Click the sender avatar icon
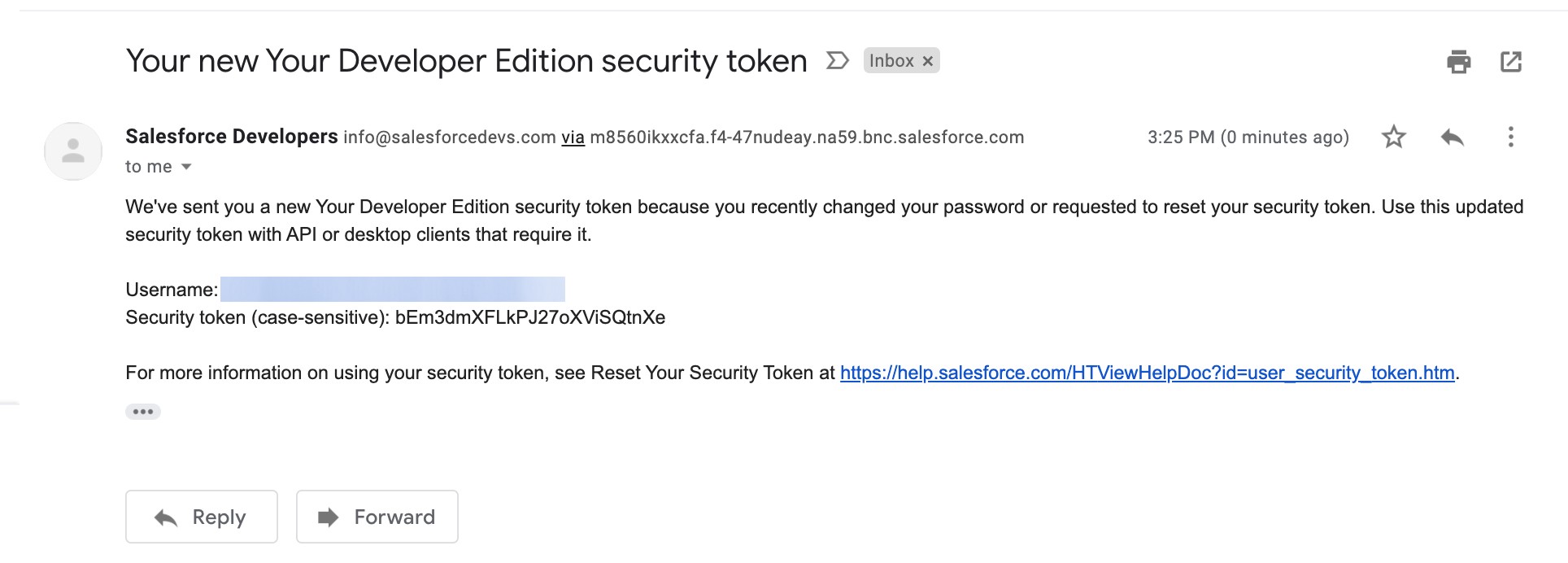 [x=73, y=151]
